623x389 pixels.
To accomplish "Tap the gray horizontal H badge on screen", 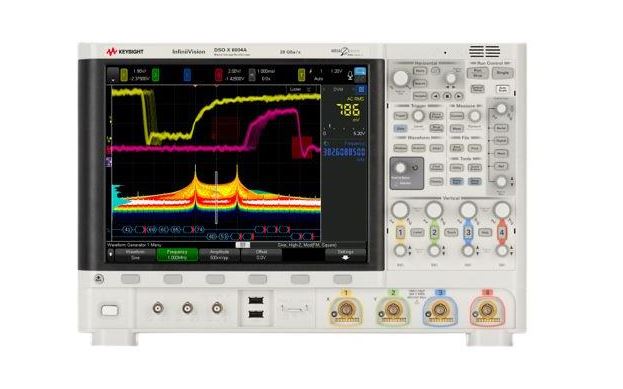I will tap(252, 74).
